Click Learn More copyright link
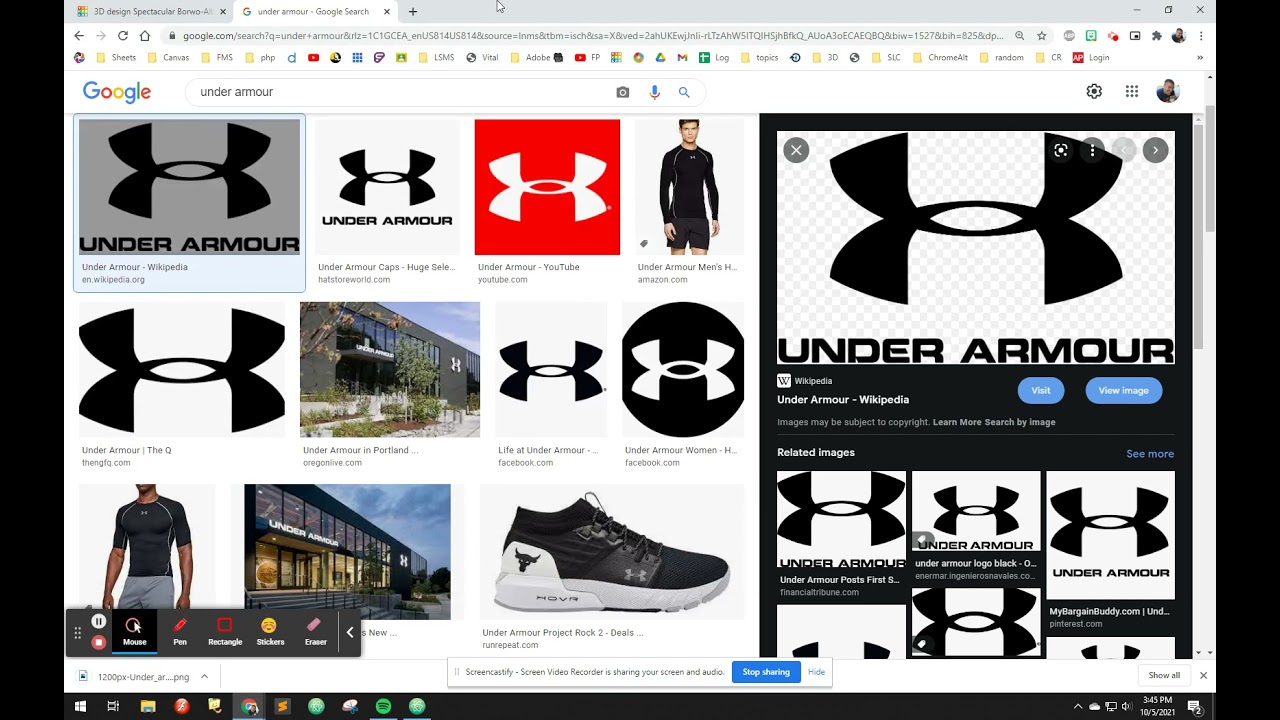1280x720 pixels. pos(957,422)
